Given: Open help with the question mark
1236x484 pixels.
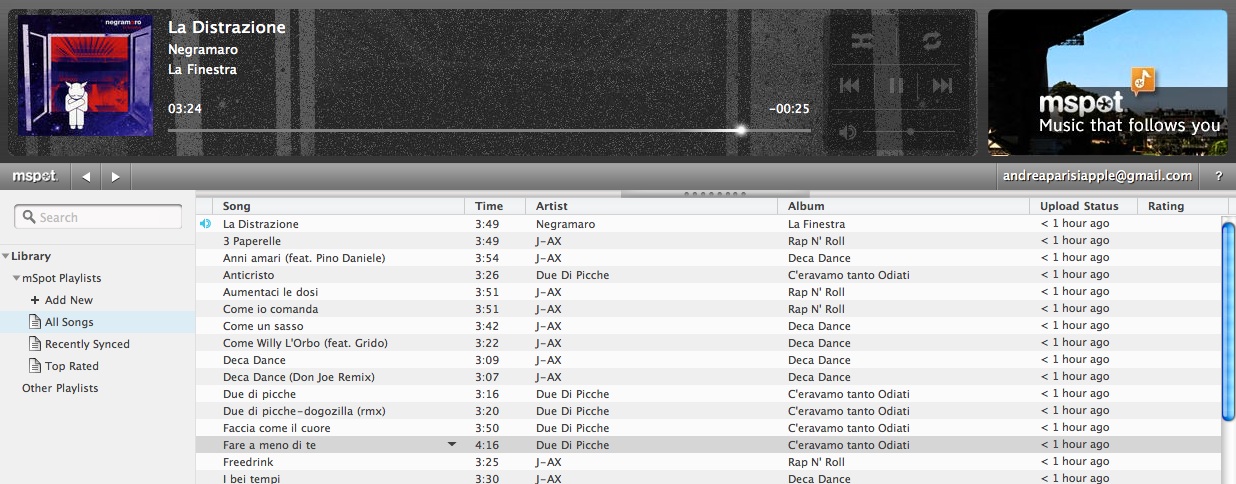Looking at the screenshot, I should [x=1218, y=176].
